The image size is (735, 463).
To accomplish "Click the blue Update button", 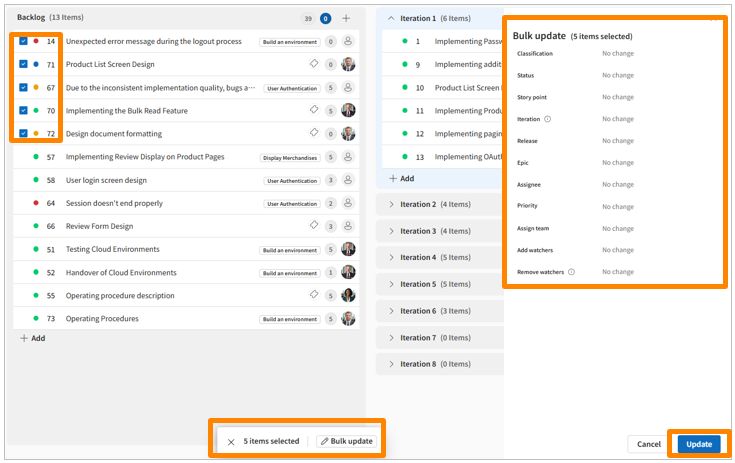I will [x=699, y=444].
